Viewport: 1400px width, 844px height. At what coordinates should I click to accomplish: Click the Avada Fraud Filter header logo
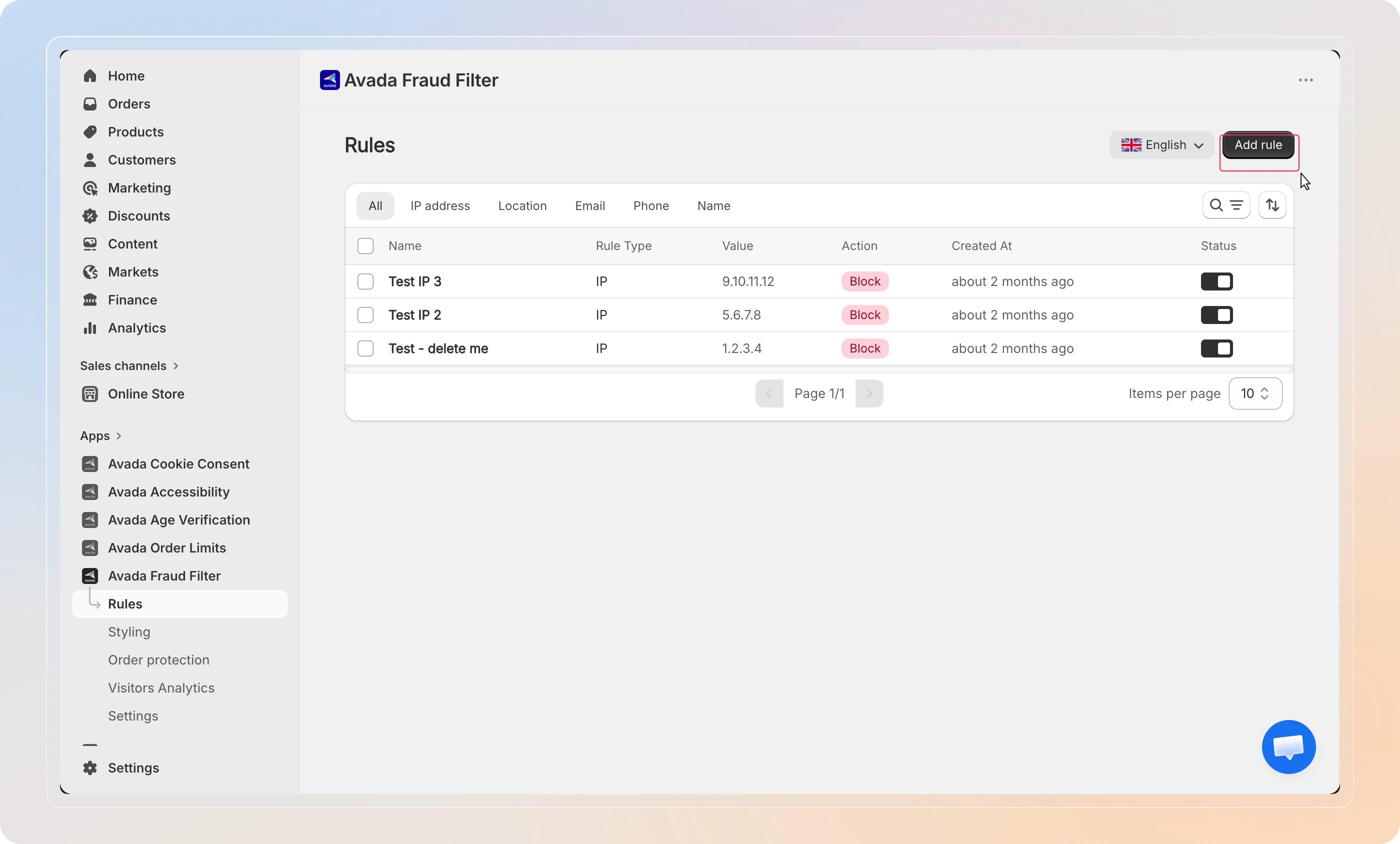(x=329, y=80)
